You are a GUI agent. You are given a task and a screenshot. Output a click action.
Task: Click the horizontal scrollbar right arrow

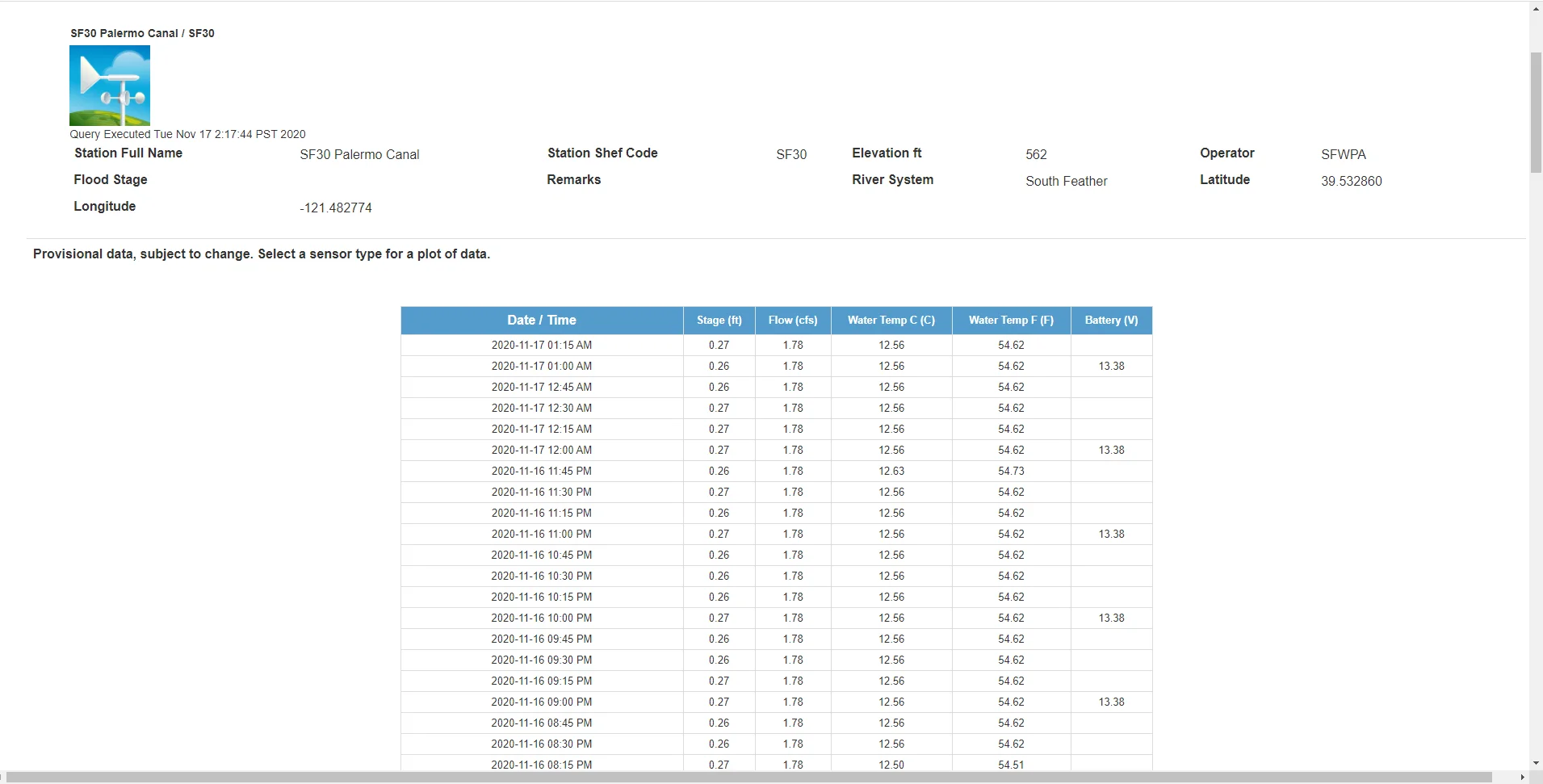click(1523, 778)
